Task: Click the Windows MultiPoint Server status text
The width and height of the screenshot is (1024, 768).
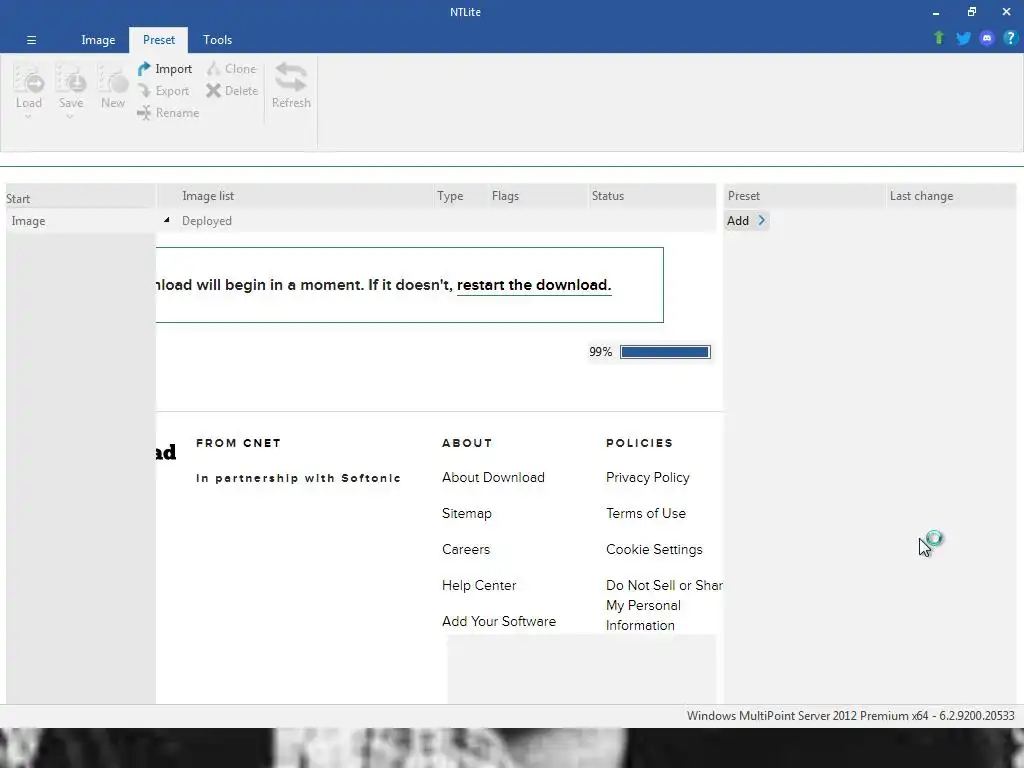Action: click(x=850, y=716)
